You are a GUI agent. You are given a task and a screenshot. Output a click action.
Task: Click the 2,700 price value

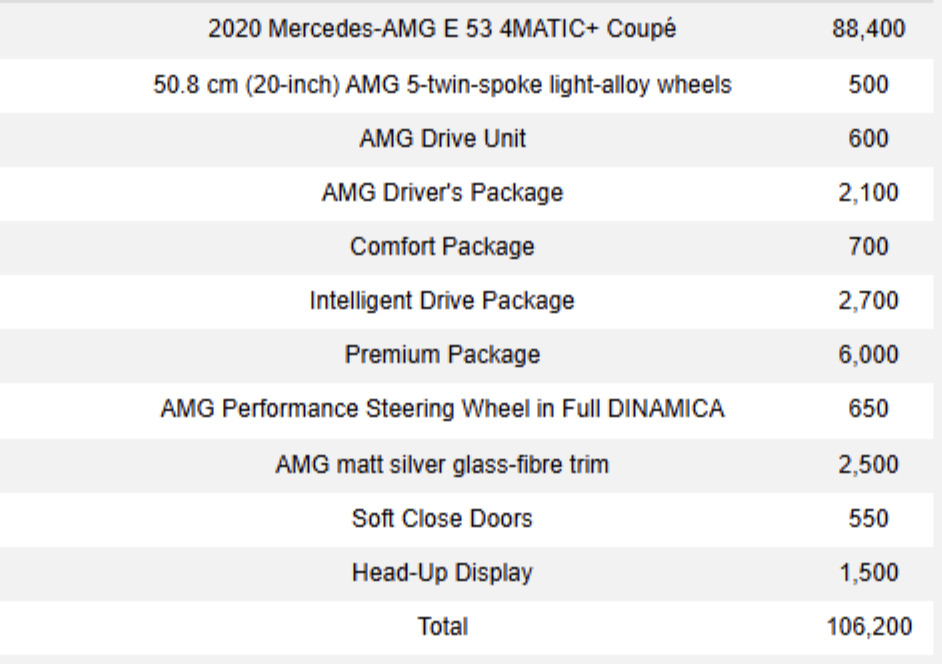tap(868, 301)
